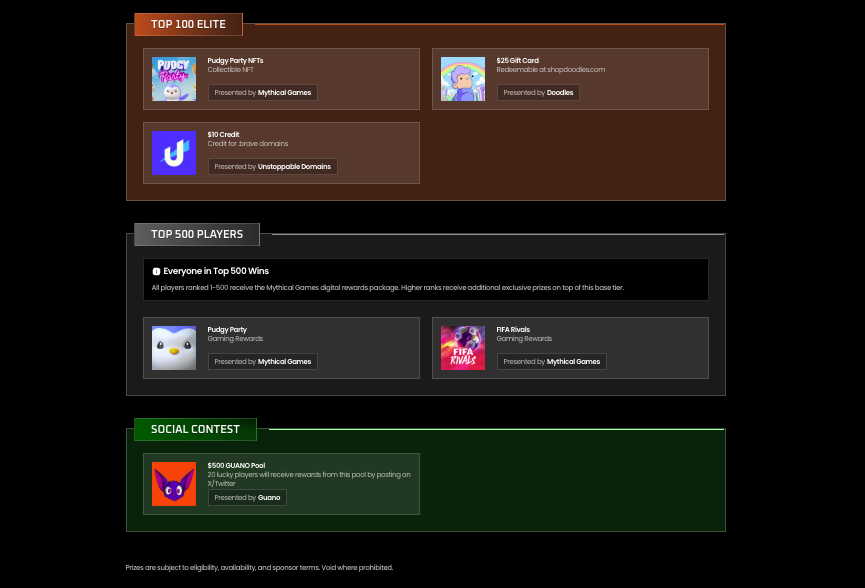Click the All players ranked 1-500 description

[x=388, y=287]
